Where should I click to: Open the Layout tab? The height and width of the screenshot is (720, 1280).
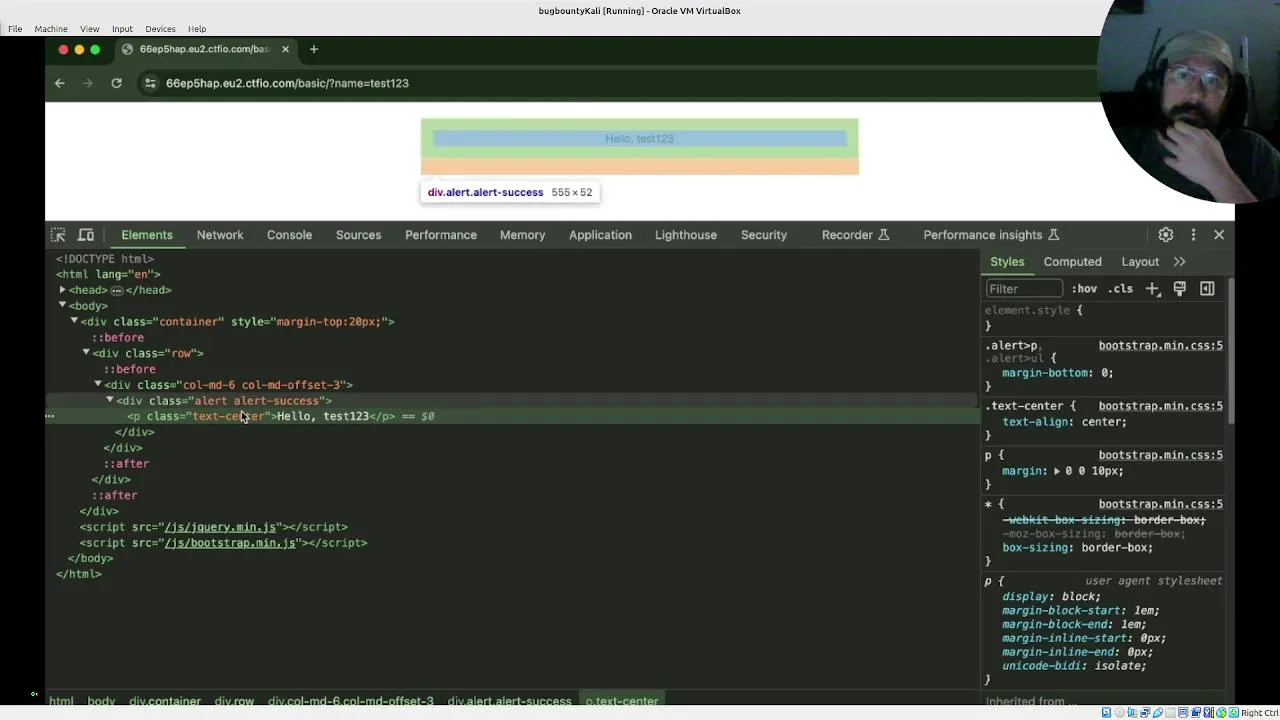tap(1140, 262)
